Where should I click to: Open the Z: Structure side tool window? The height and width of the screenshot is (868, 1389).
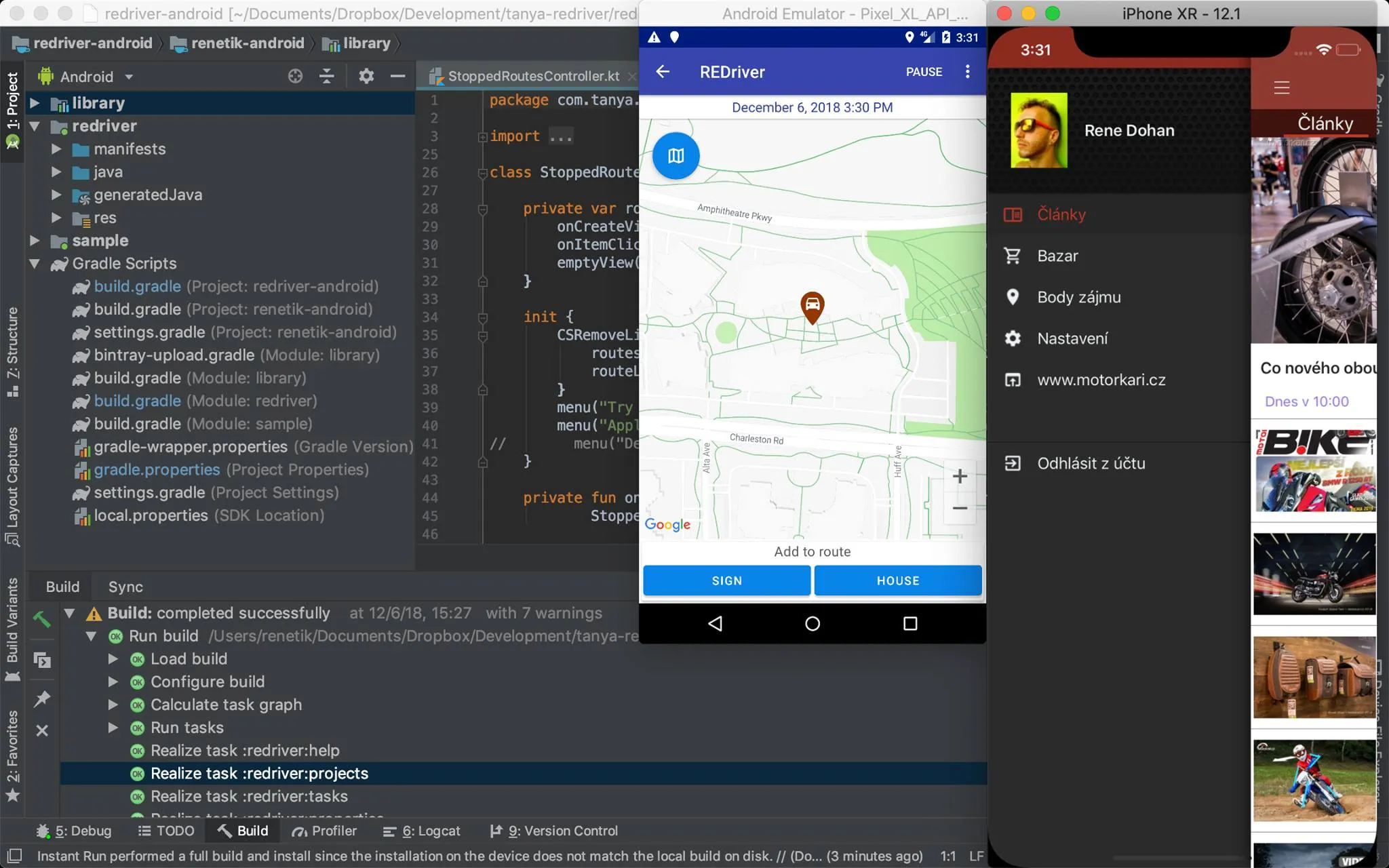pos(12,351)
